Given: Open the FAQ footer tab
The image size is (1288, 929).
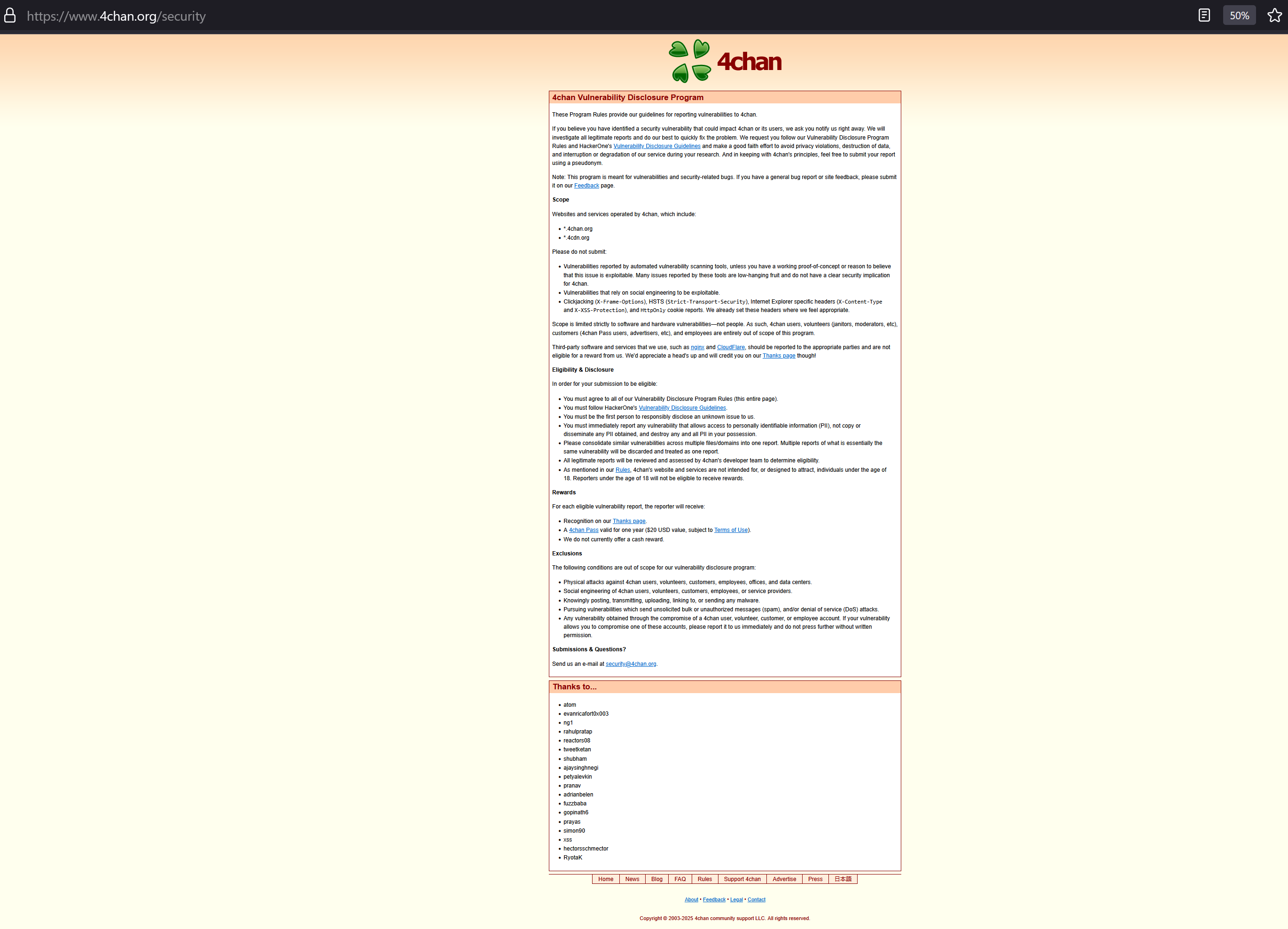Looking at the screenshot, I should (680, 879).
